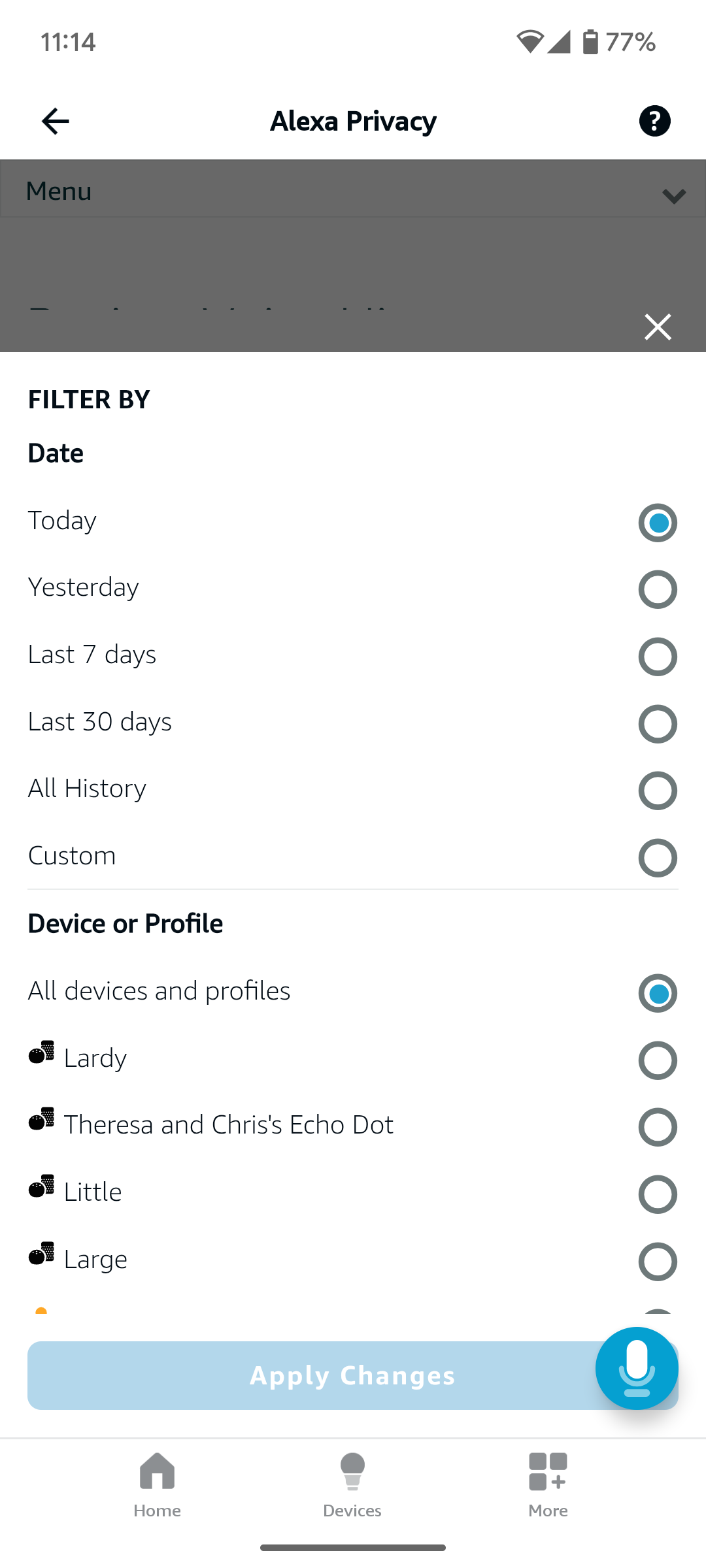
Task: Close the filter panel with X
Action: click(x=658, y=327)
